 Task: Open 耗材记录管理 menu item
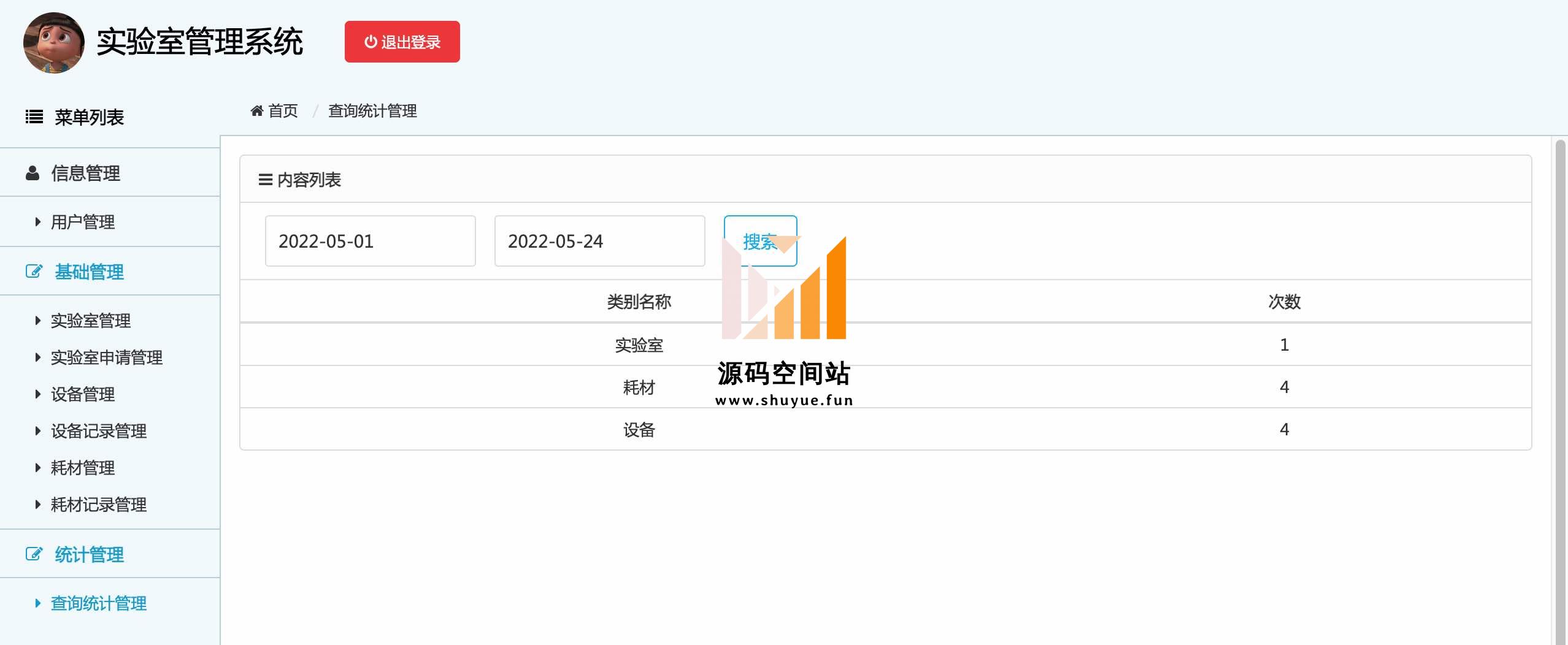click(99, 505)
